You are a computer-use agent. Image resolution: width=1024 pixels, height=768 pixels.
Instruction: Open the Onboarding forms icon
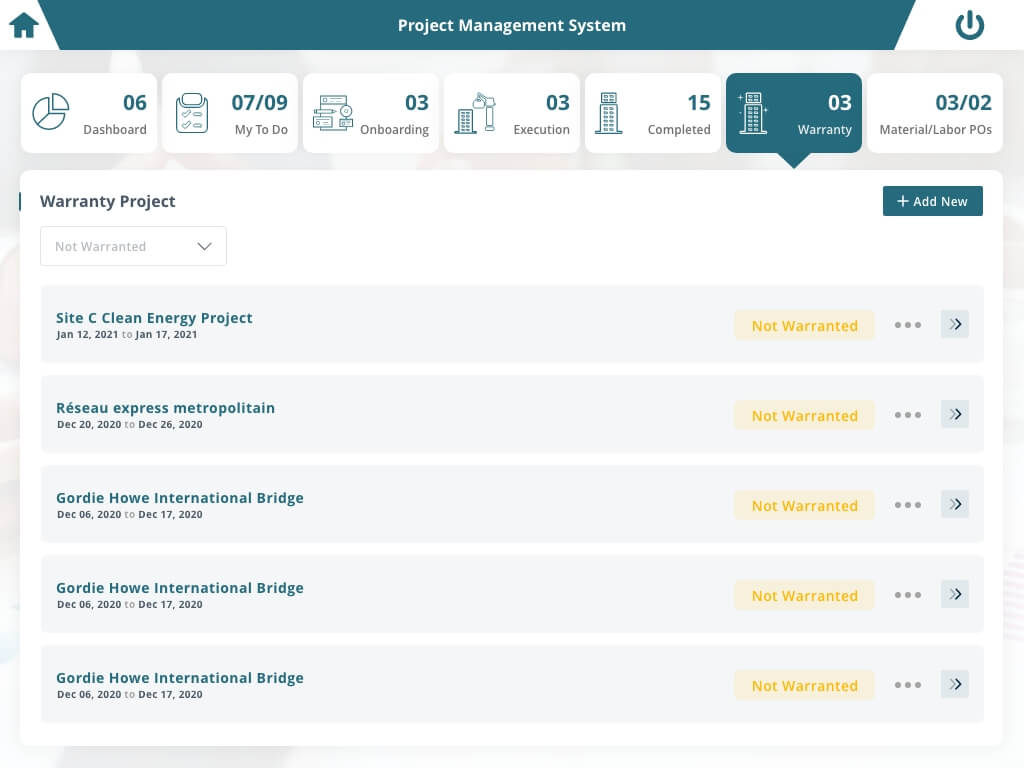point(333,113)
